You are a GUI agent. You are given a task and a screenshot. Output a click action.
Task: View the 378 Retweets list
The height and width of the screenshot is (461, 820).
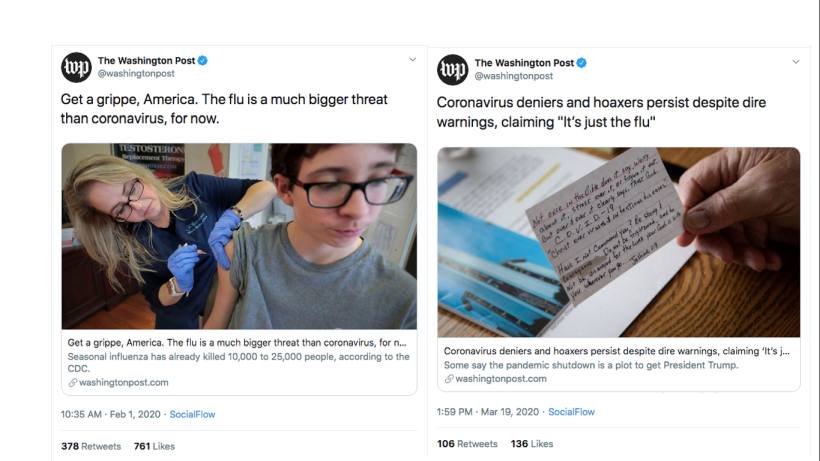point(91,446)
